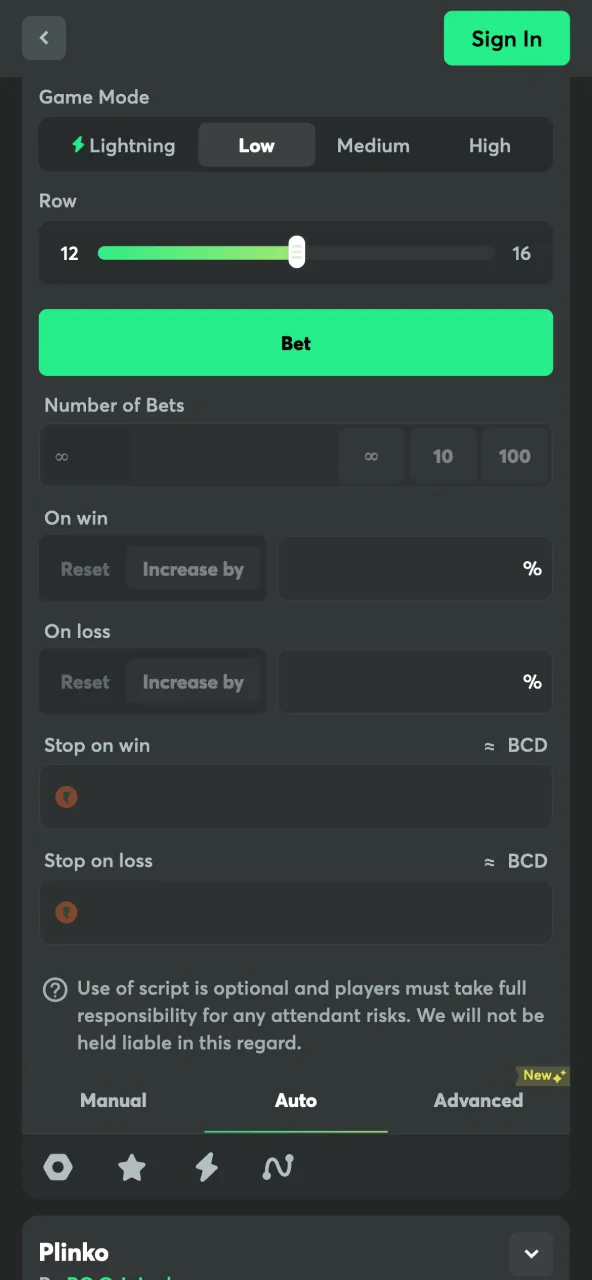Click the help question mark icon
The height and width of the screenshot is (1280, 592).
tap(55, 989)
